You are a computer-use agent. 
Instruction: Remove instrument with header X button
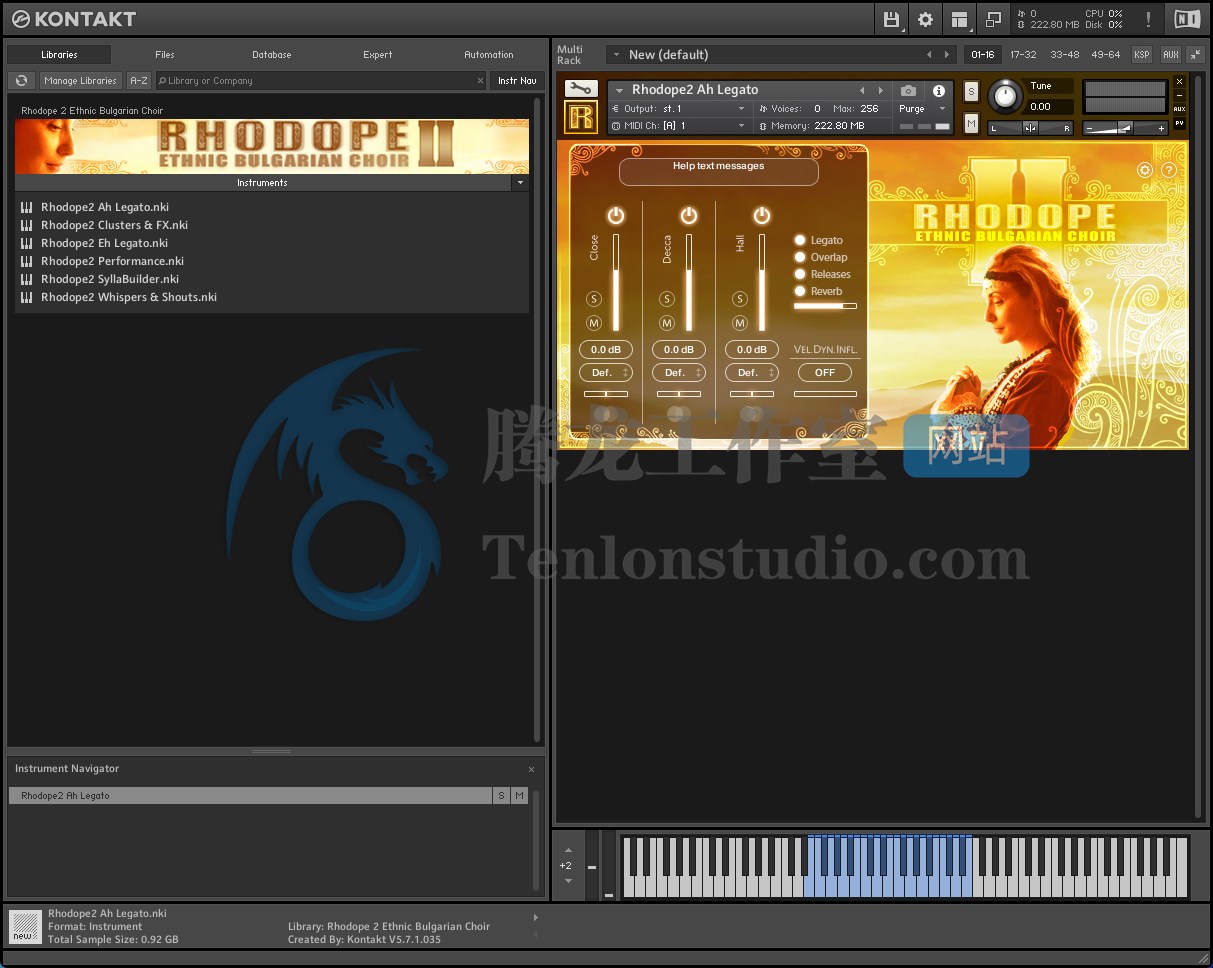[1179, 82]
